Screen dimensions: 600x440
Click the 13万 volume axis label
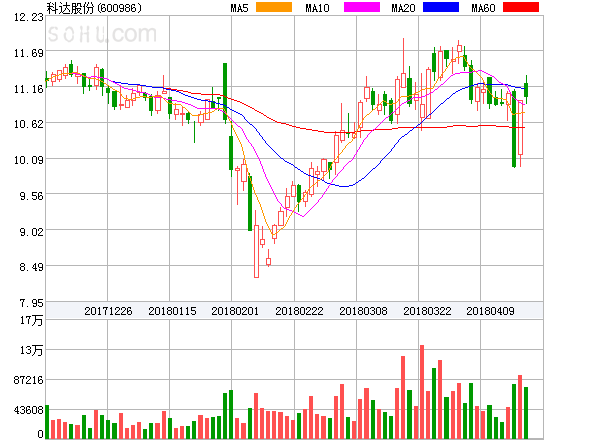31,350
